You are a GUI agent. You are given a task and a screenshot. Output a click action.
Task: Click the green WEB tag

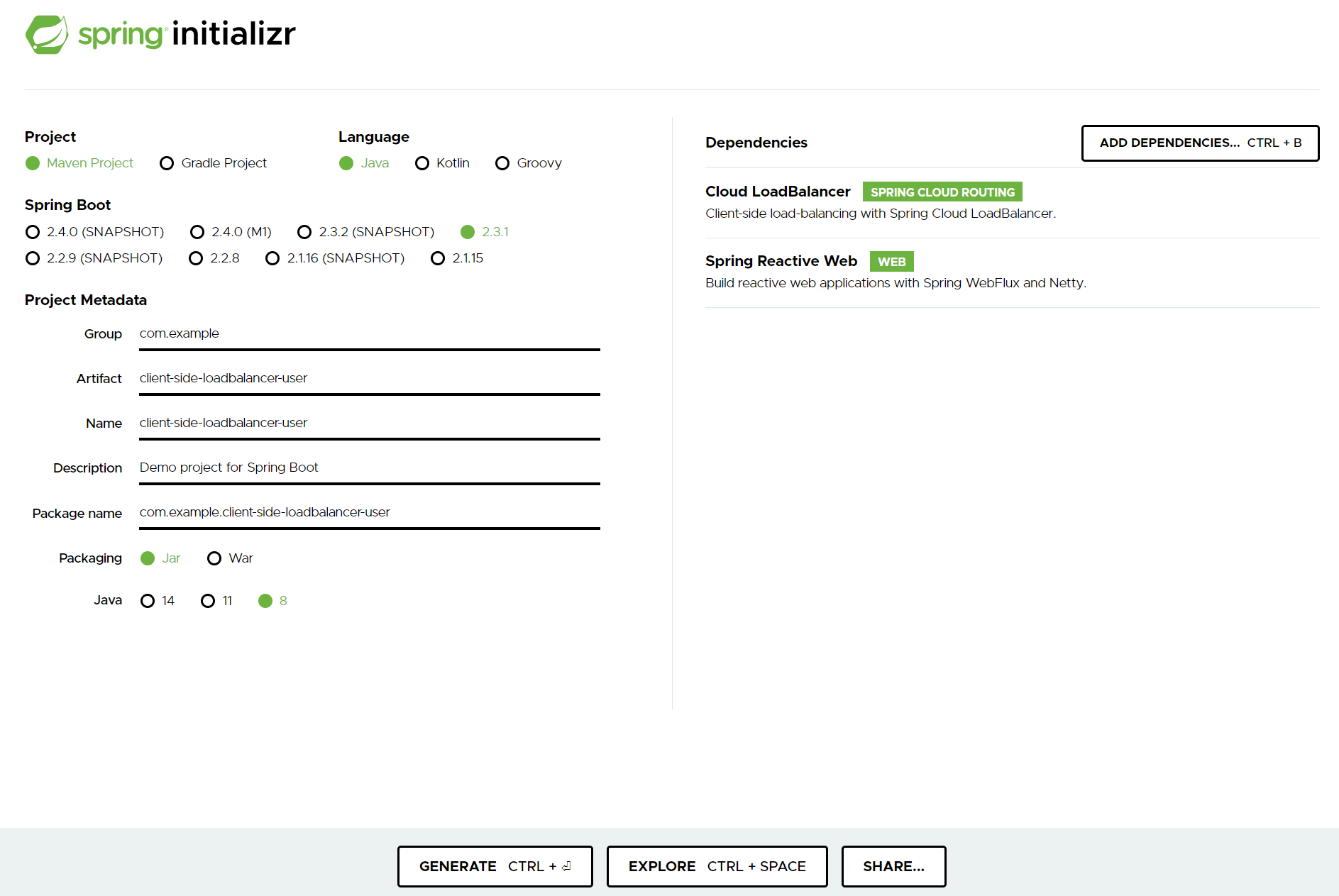[891, 262]
